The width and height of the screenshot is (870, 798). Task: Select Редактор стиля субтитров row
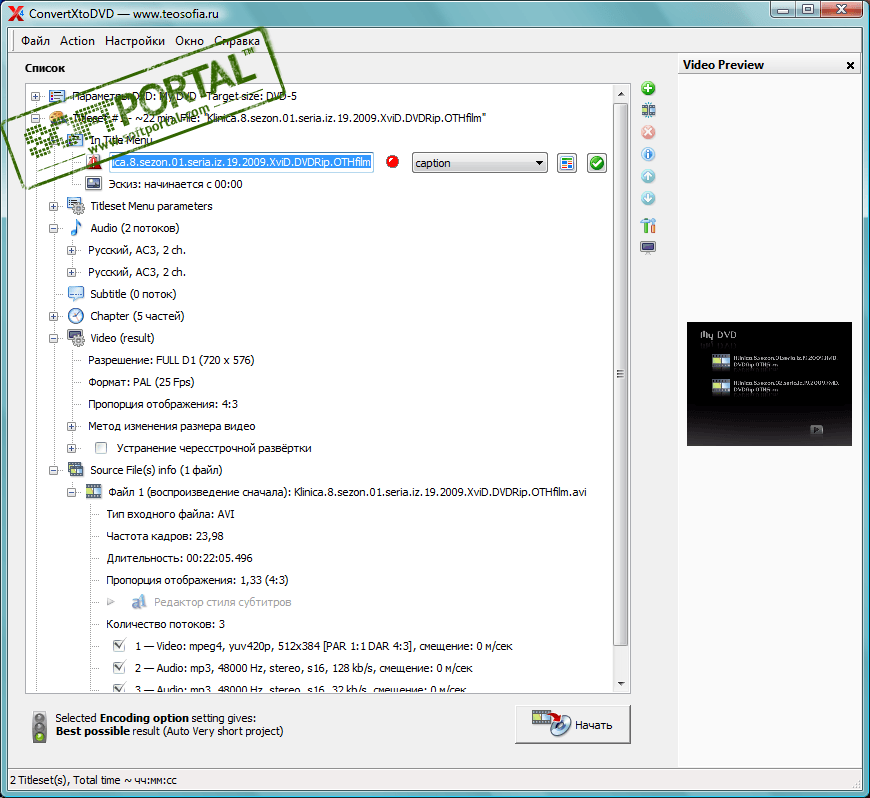222,602
